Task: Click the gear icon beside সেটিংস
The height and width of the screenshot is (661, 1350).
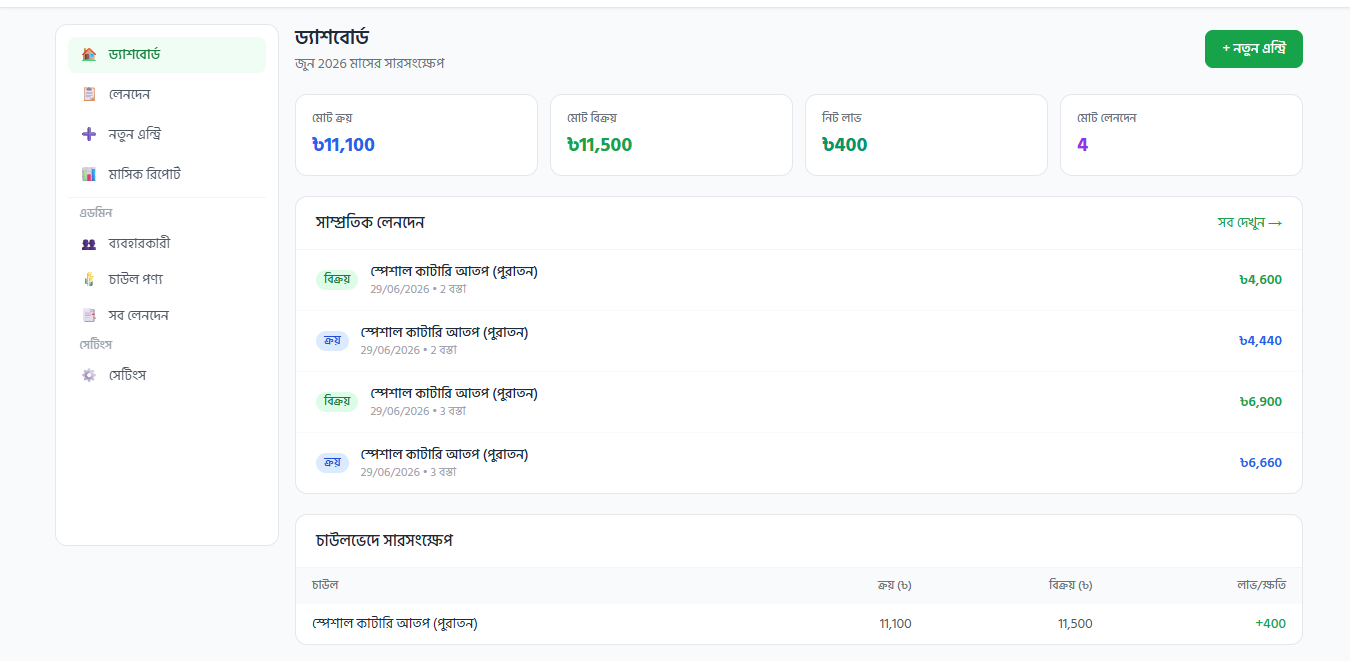Action: point(89,375)
